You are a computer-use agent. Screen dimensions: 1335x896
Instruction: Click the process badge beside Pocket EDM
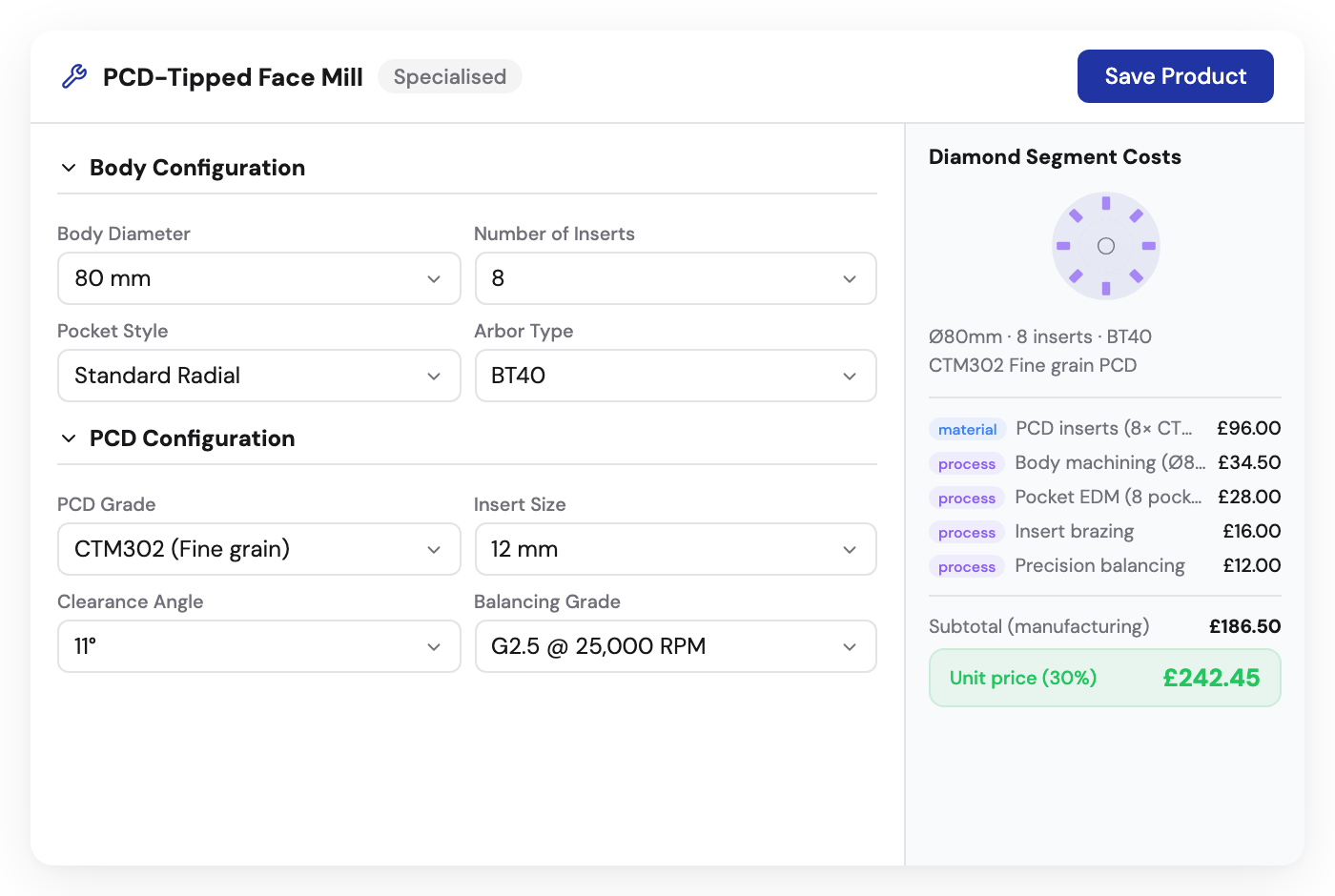[966, 498]
